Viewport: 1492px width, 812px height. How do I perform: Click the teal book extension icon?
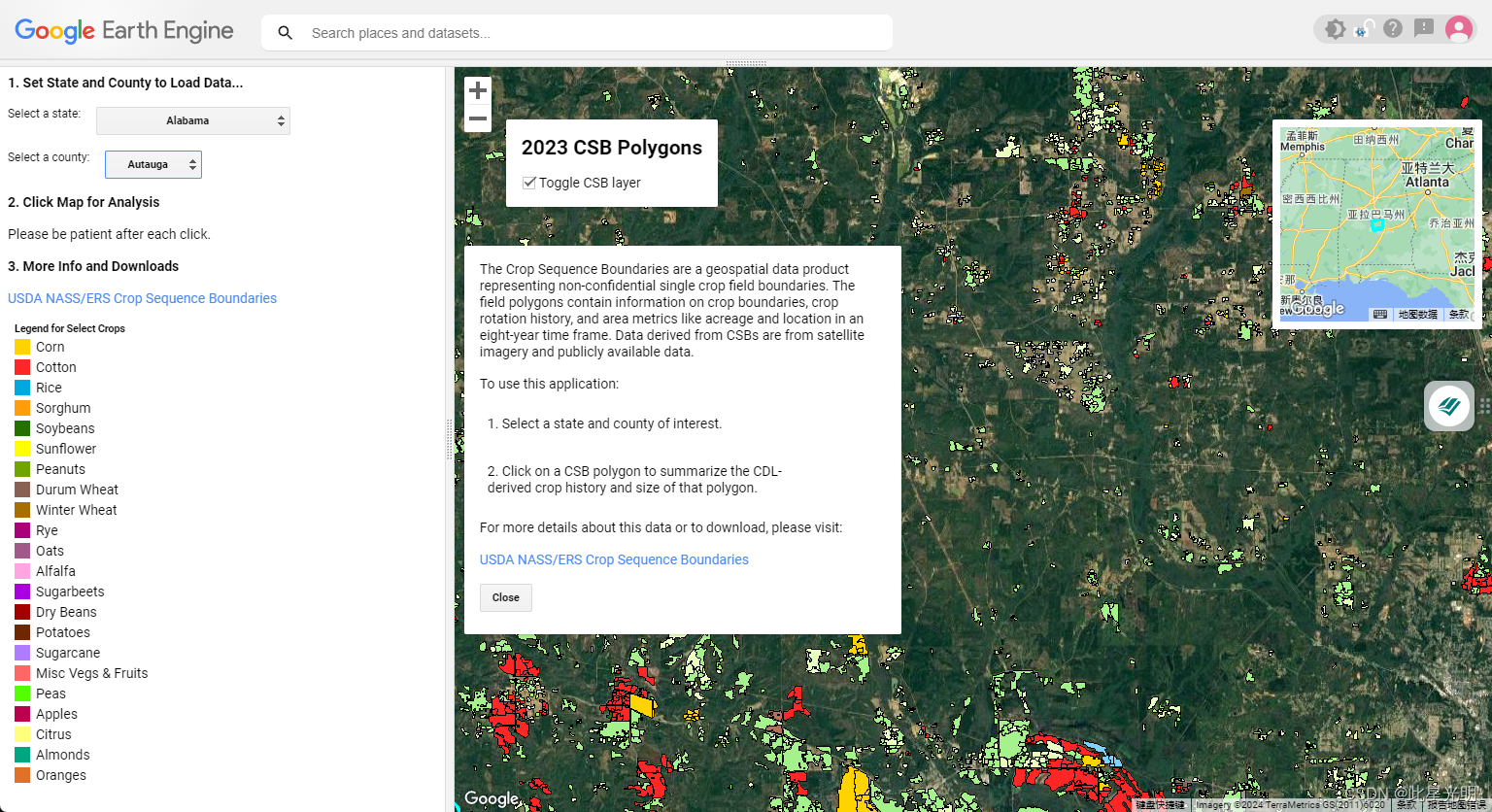(1449, 406)
